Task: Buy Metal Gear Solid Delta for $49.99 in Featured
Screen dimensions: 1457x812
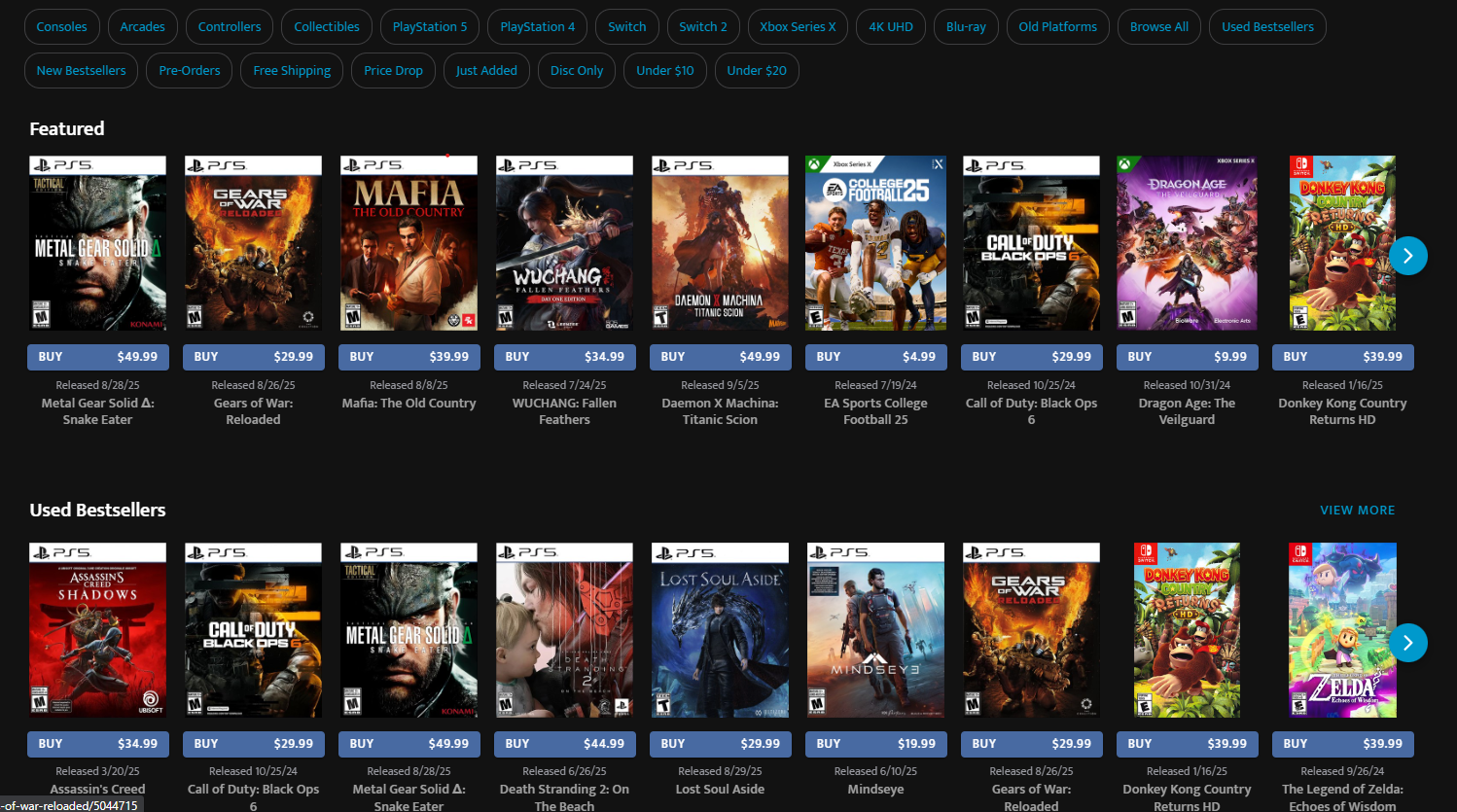Action: pyautogui.click(x=98, y=357)
